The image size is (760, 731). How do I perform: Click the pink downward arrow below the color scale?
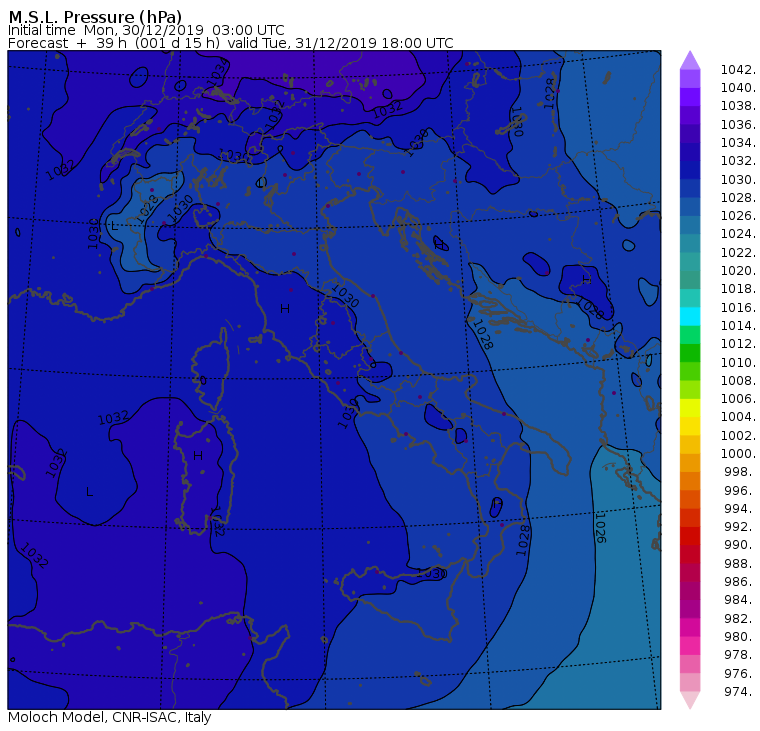(690, 700)
